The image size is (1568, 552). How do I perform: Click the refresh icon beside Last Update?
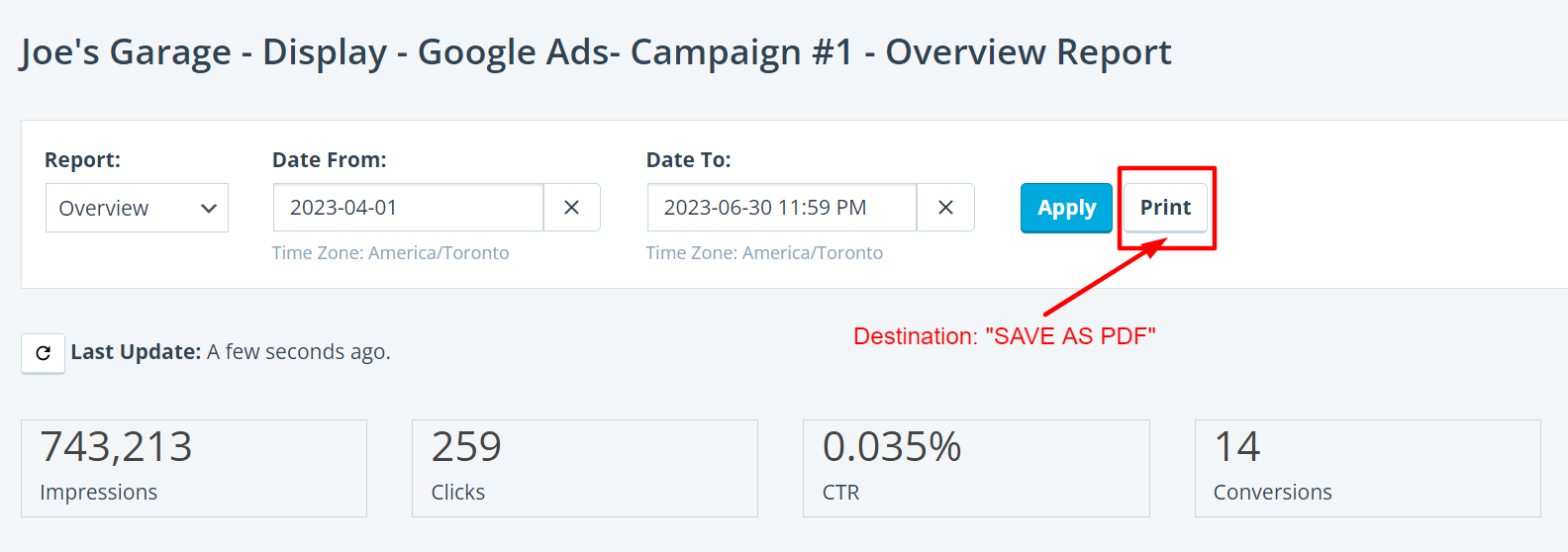coord(43,353)
